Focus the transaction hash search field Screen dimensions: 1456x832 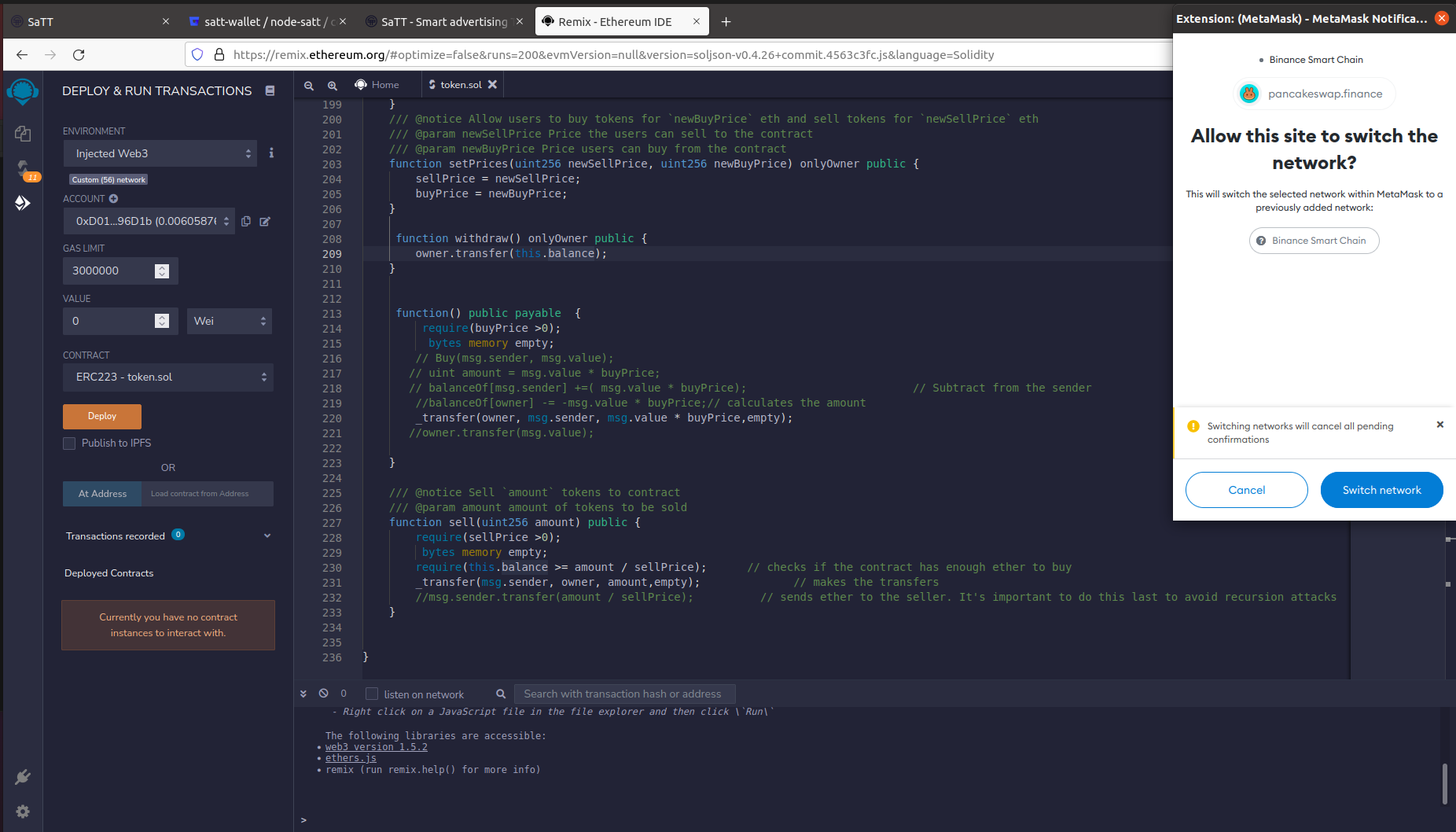[x=624, y=694]
